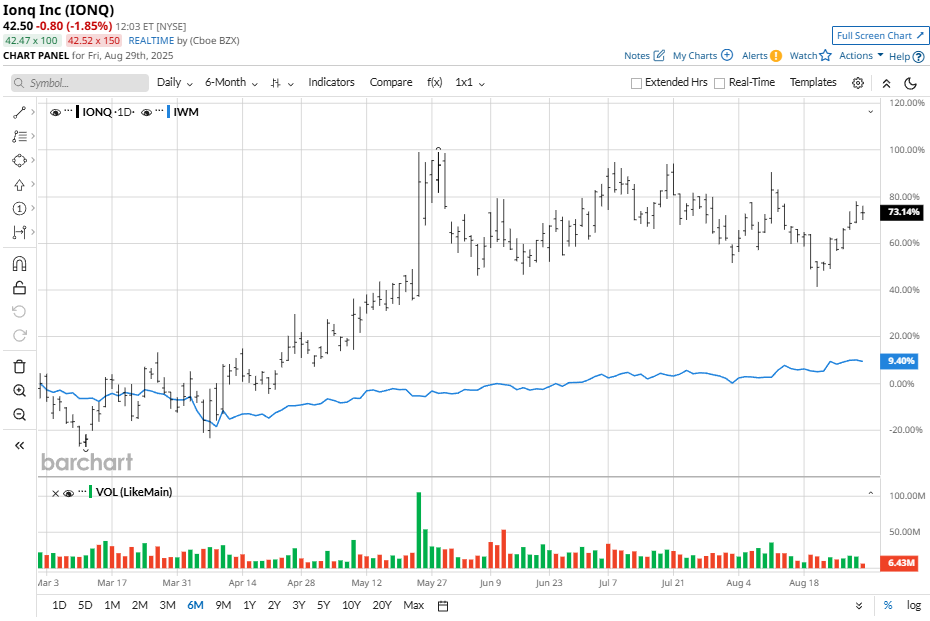
Task: Hide the IWM comparison eye icon
Action: (146, 112)
